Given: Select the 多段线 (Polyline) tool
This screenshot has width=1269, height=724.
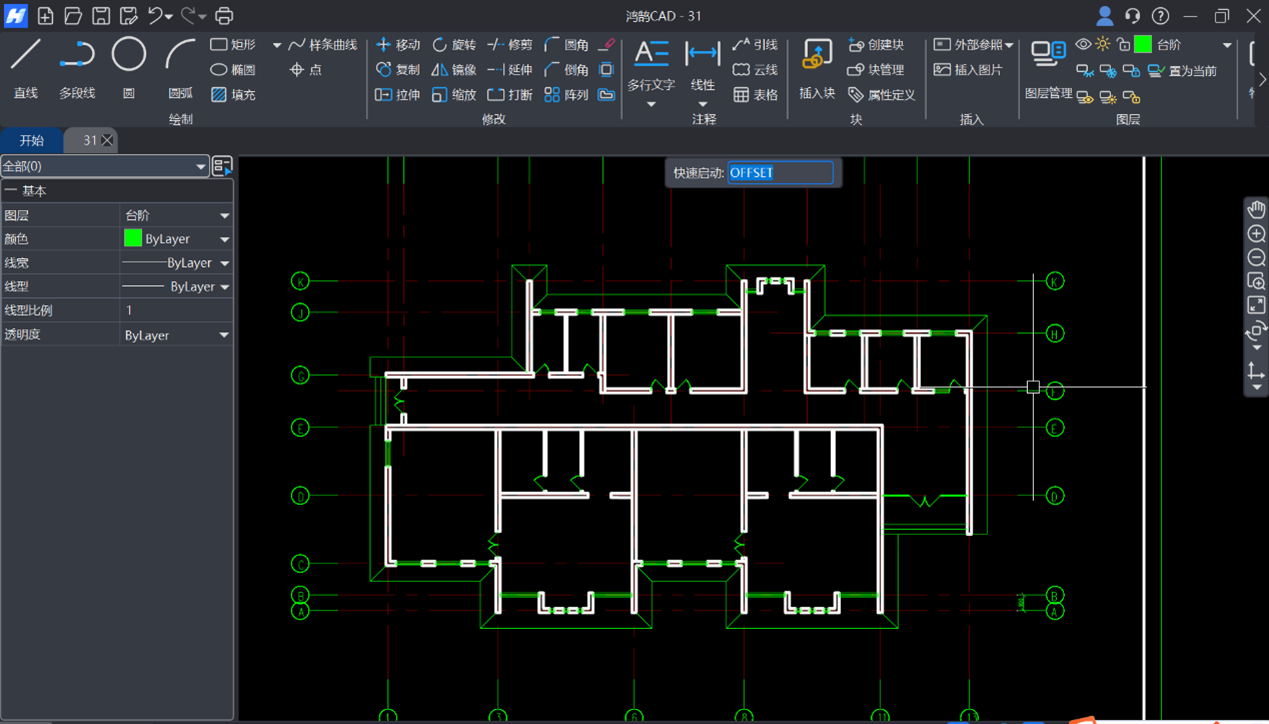Looking at the screenshot, I should tap(77, 67).
